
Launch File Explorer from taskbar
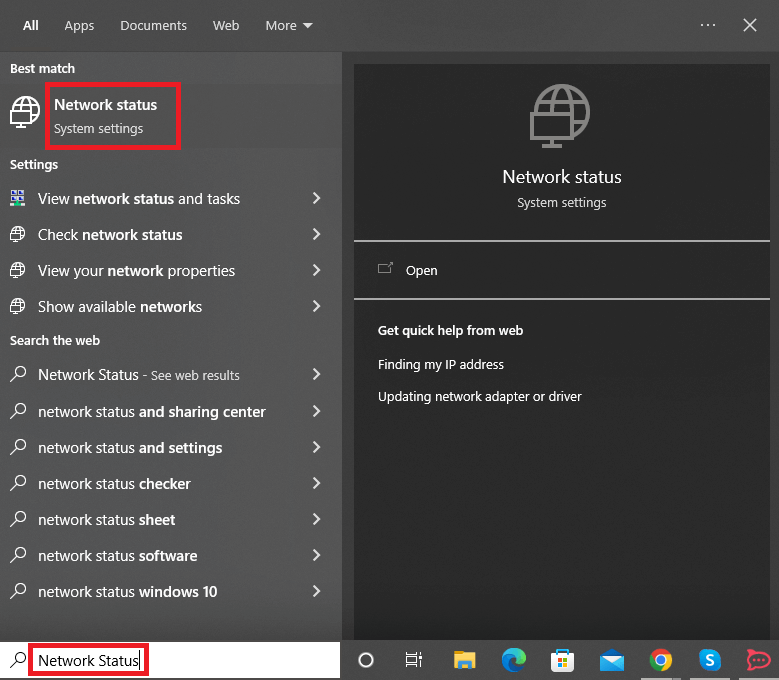tap(464, 660)
